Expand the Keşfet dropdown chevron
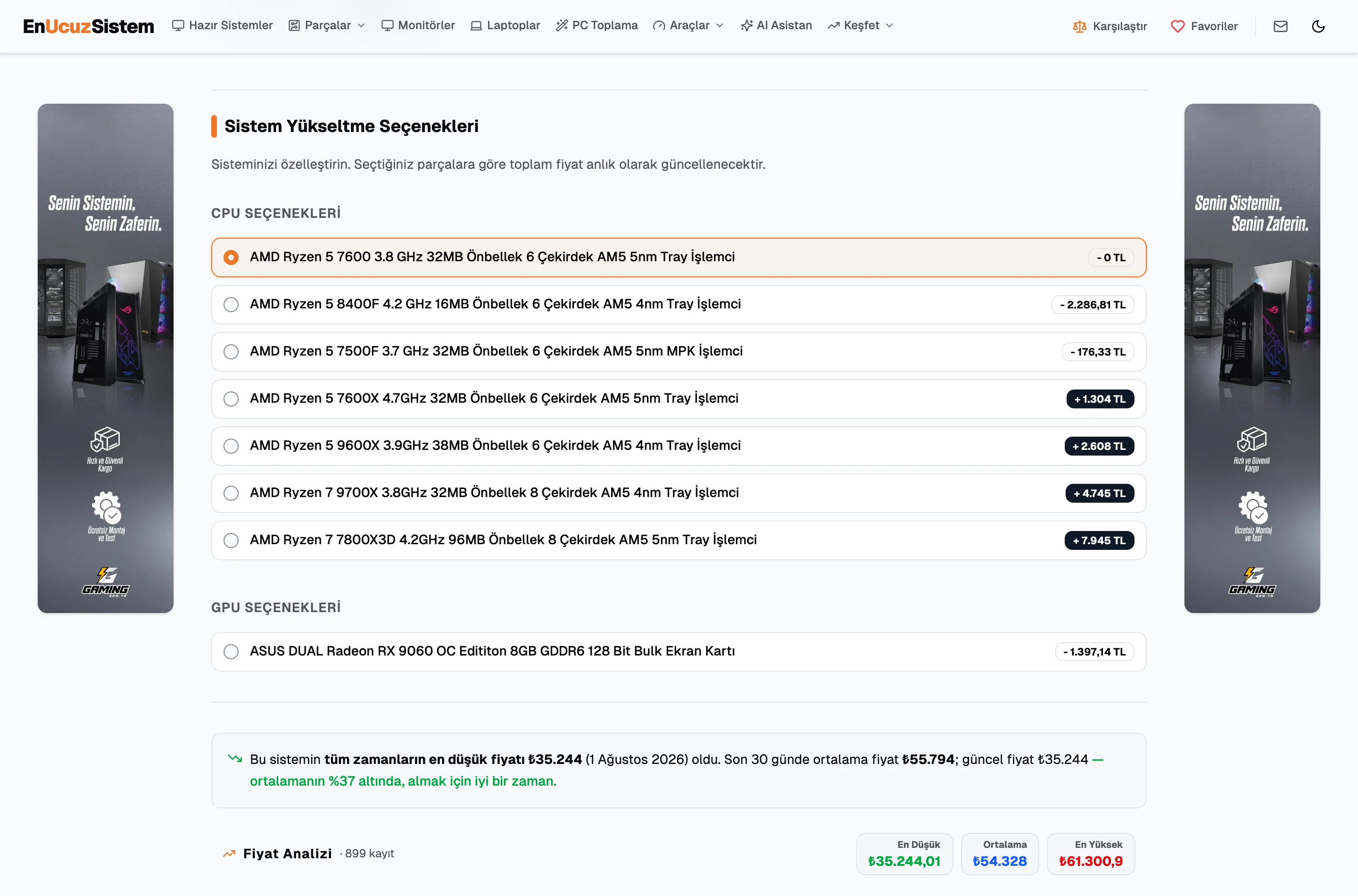 coord(889,26)
